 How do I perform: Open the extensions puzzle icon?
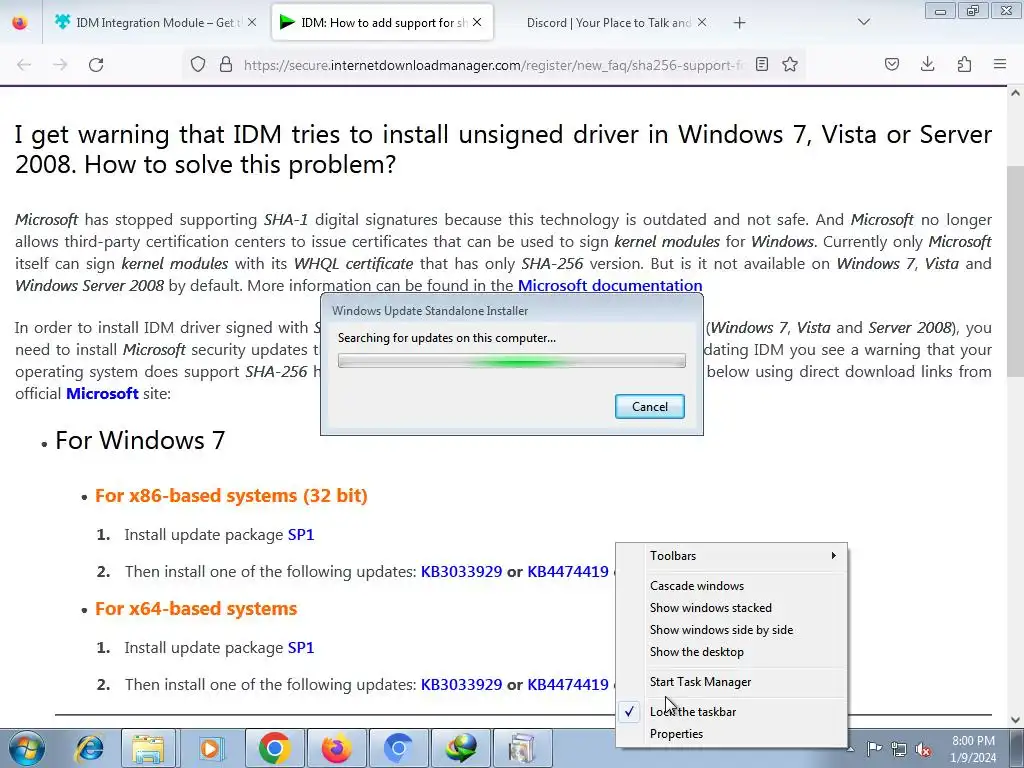[964, 64]
